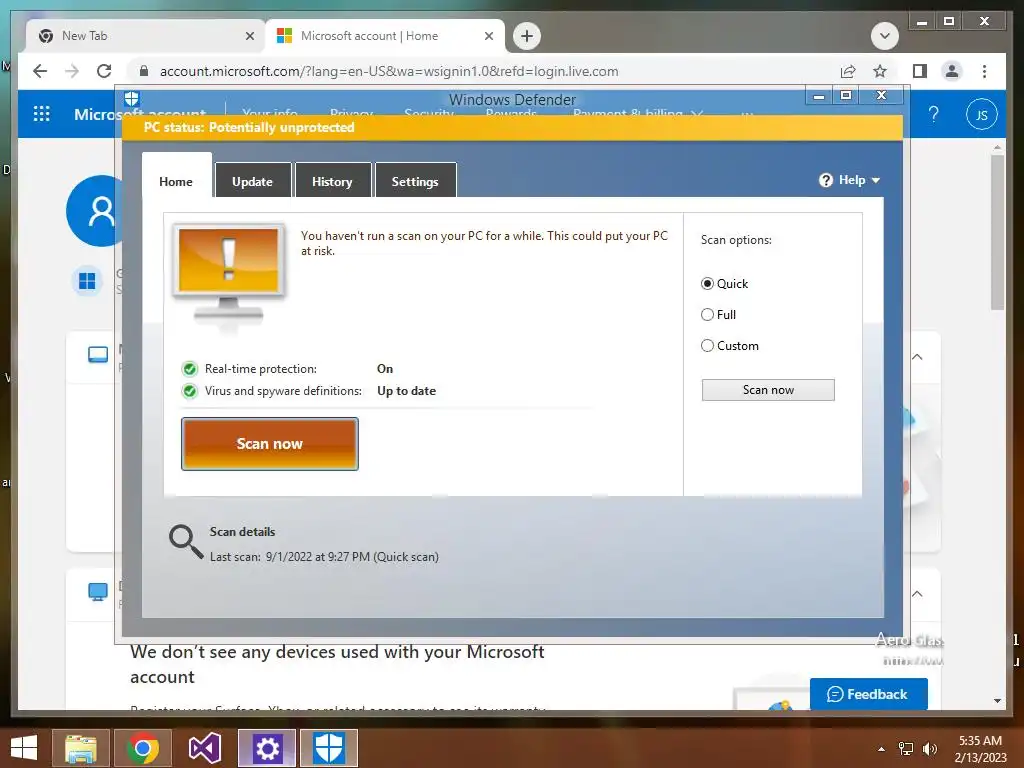Image resolution: width=1024 pixels, height=768 pixels.
Task: Open the JS account avatar menu
Action: 981,115
